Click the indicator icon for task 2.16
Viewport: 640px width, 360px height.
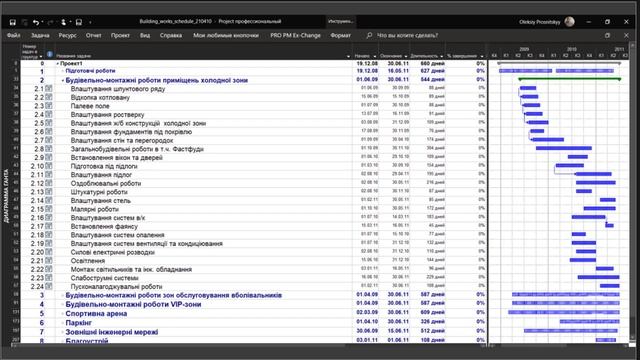point(49,218)
